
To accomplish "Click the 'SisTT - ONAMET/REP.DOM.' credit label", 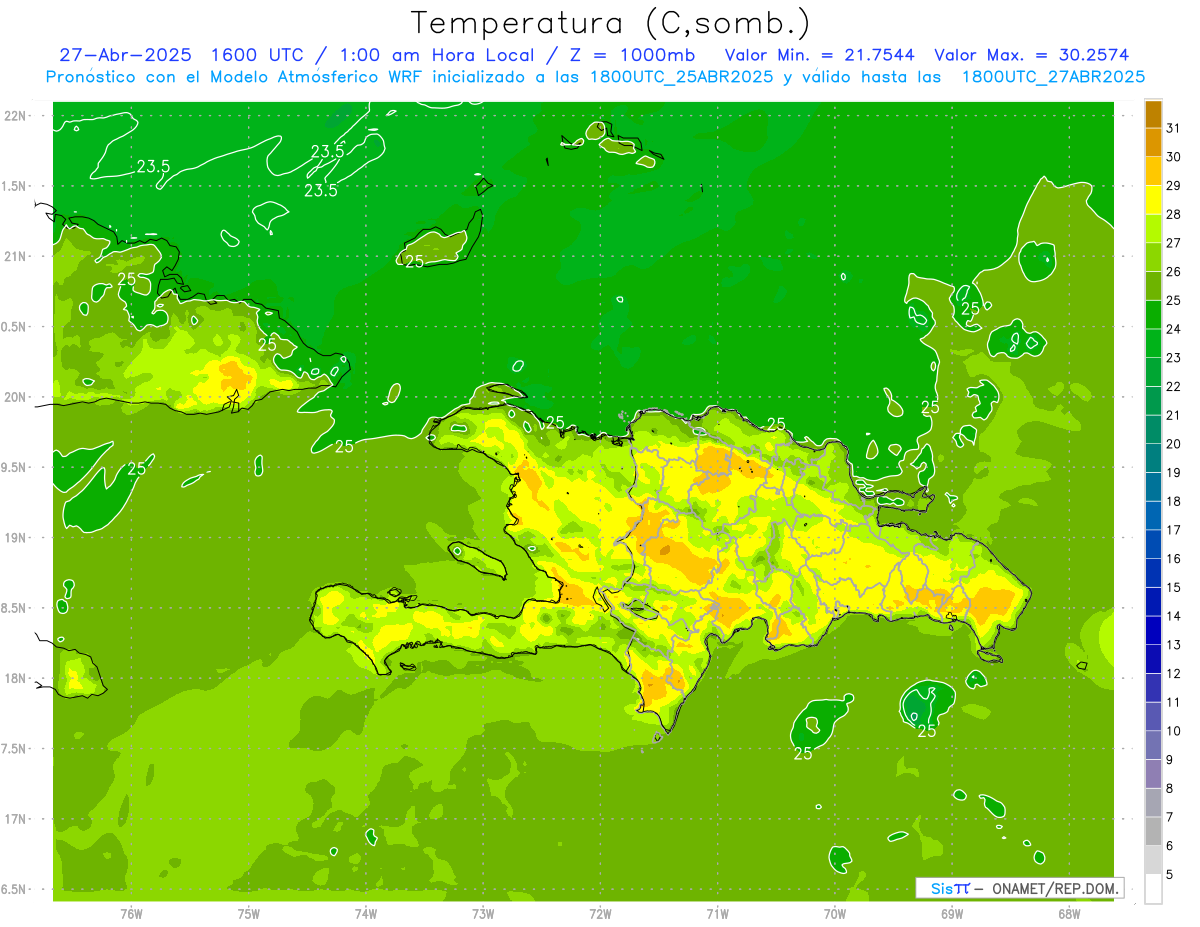I will coord(1019,888).
